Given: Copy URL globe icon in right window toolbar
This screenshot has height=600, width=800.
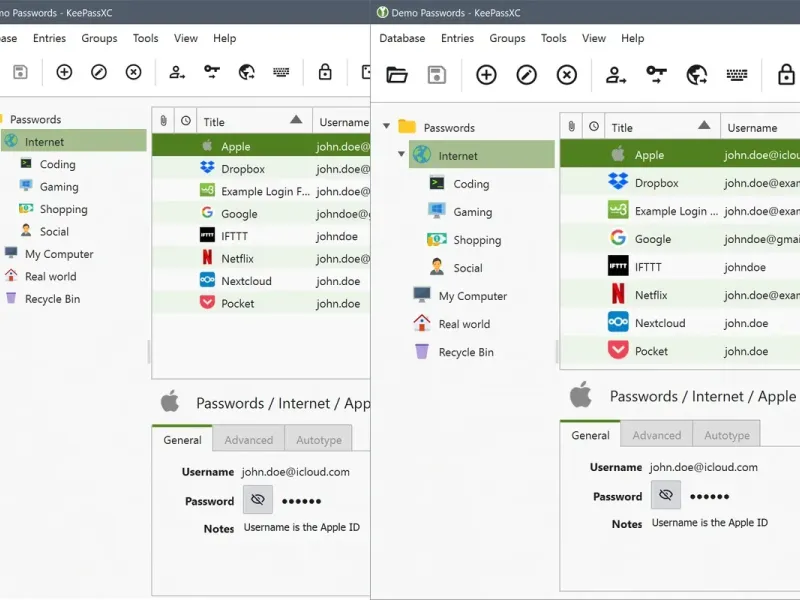Looking at the screenshot, I should [696, 74].
